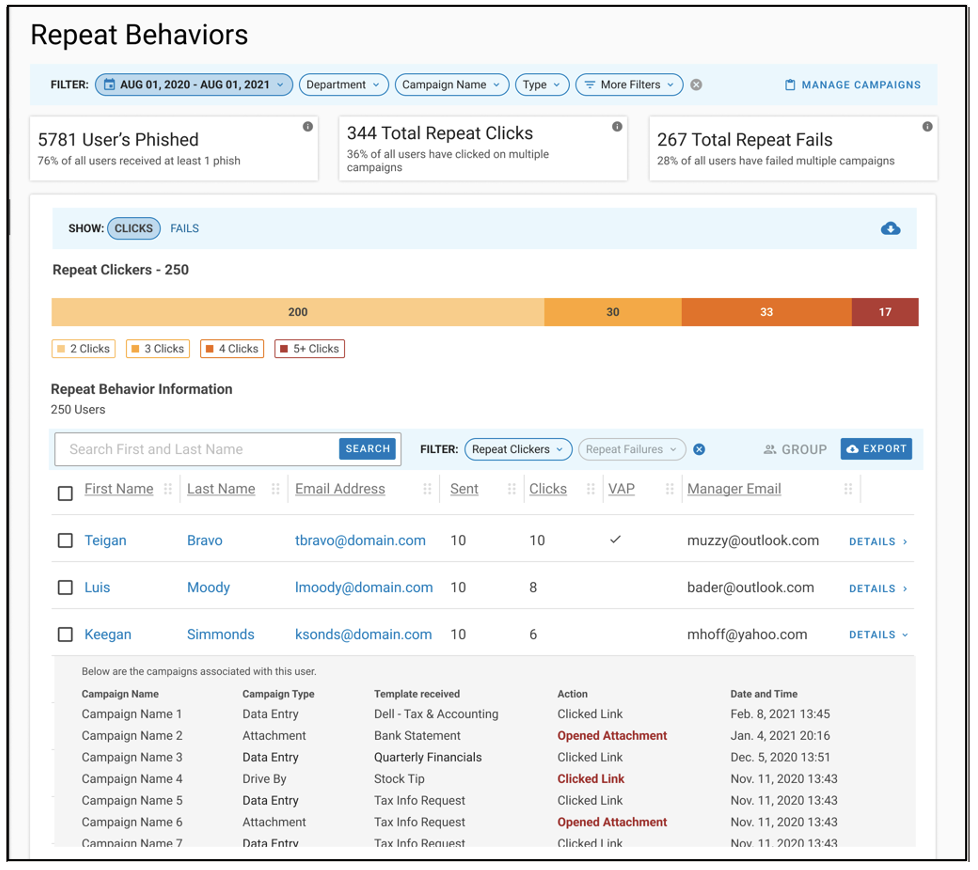Open ksonds@domain.com email link
This screenshot has height=870, width=978.
pos(363,634)
